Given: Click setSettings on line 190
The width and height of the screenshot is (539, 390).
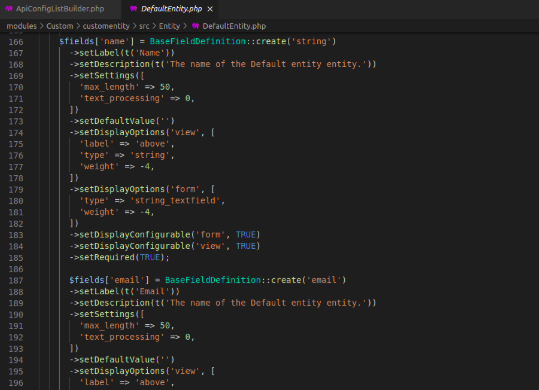Looking at the screenshot, I should [x=107, y=314].
